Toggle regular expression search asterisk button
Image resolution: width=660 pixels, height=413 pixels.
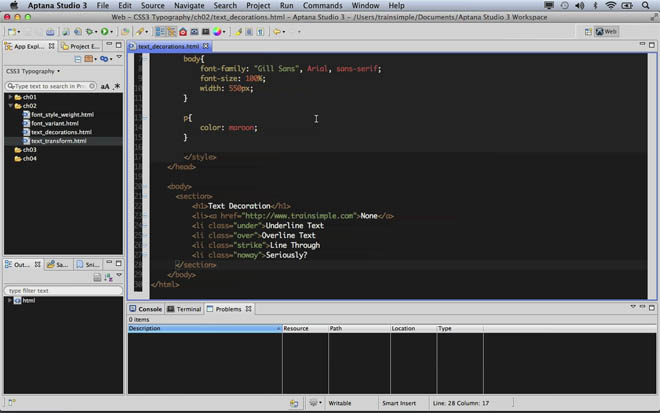117,86
